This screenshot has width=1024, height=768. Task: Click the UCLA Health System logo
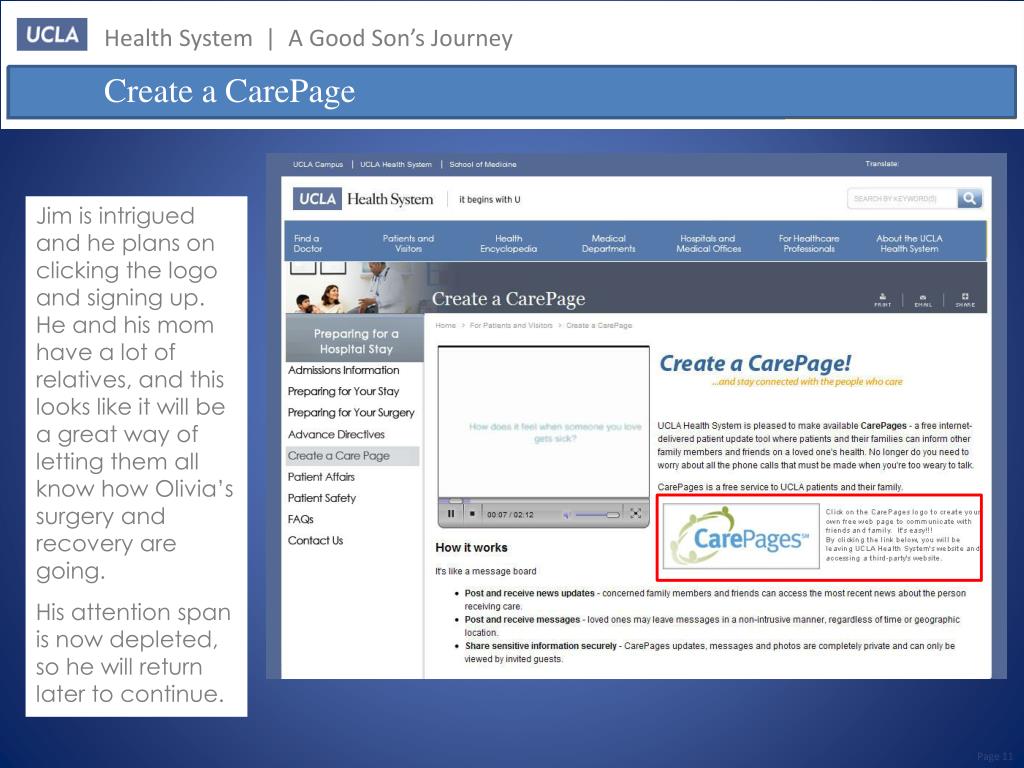tap(363, 199)
